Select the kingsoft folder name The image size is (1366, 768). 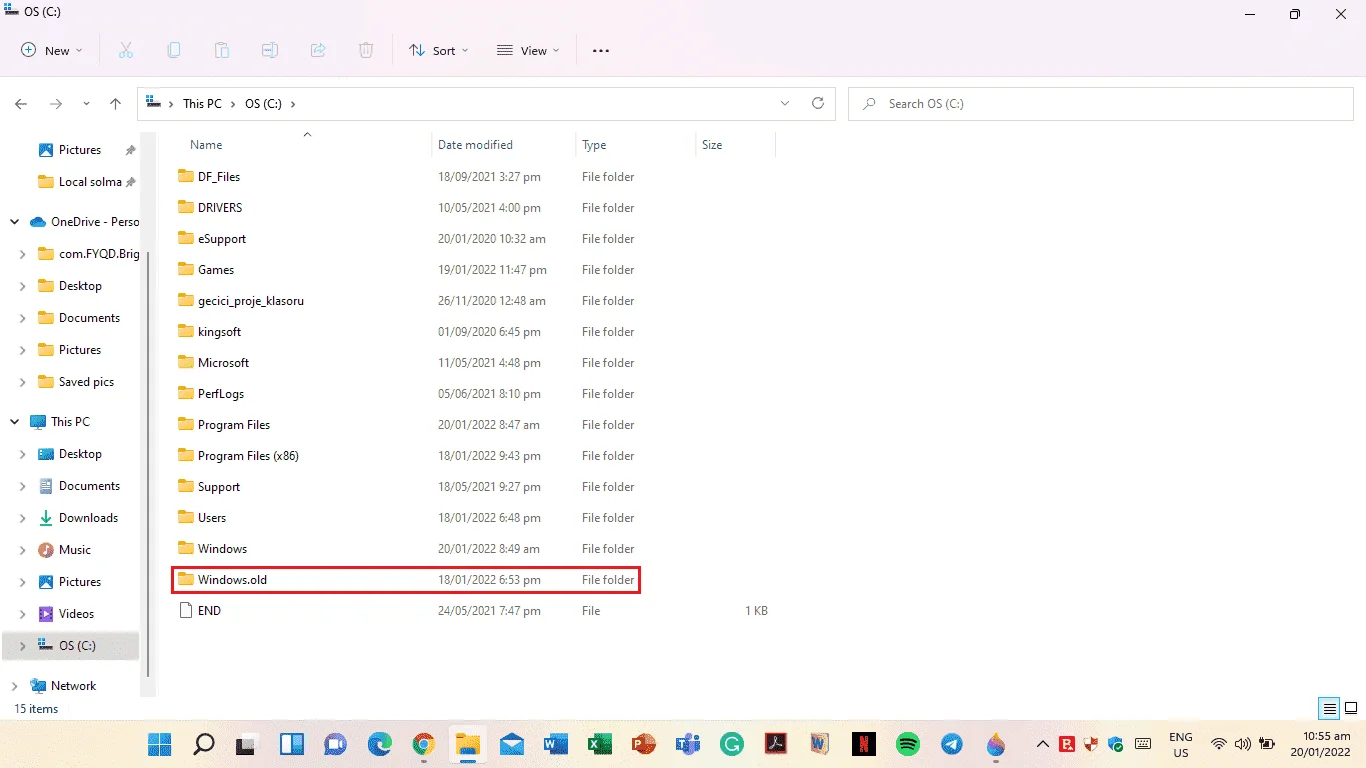tap(219, 332)
